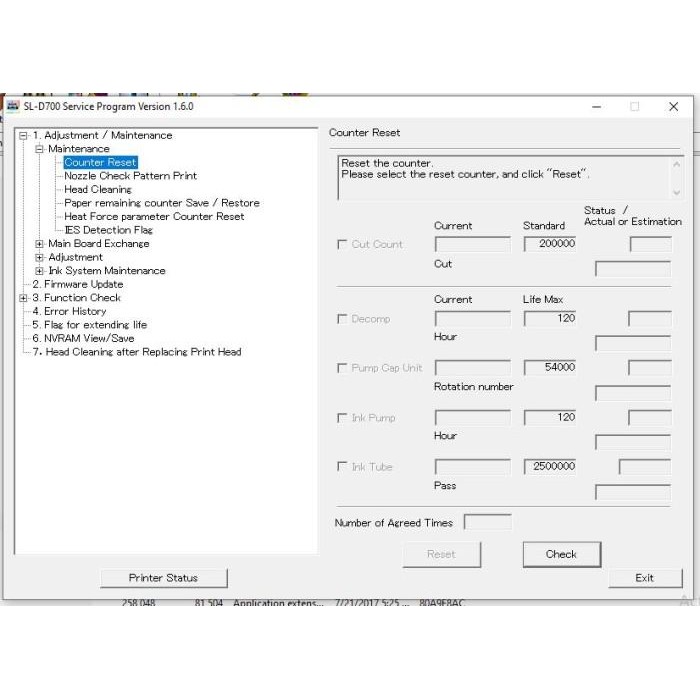Close the Service Program window
Viewport: 700px width, 700px height.
(674, 107)
